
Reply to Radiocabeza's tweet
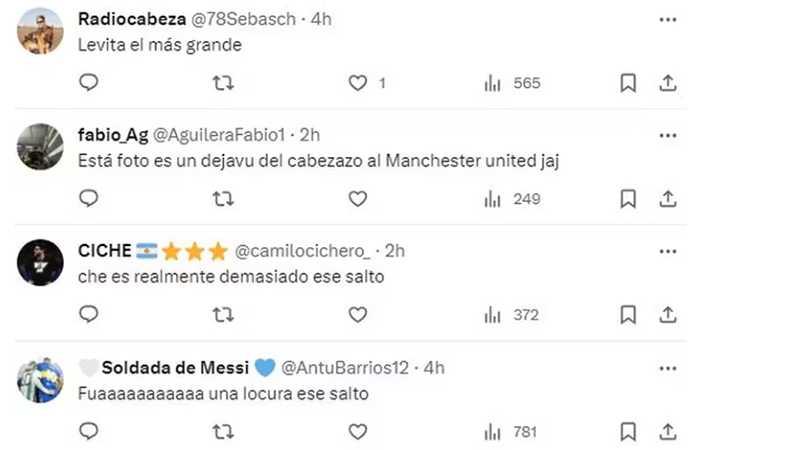click(x=88, y=83)
